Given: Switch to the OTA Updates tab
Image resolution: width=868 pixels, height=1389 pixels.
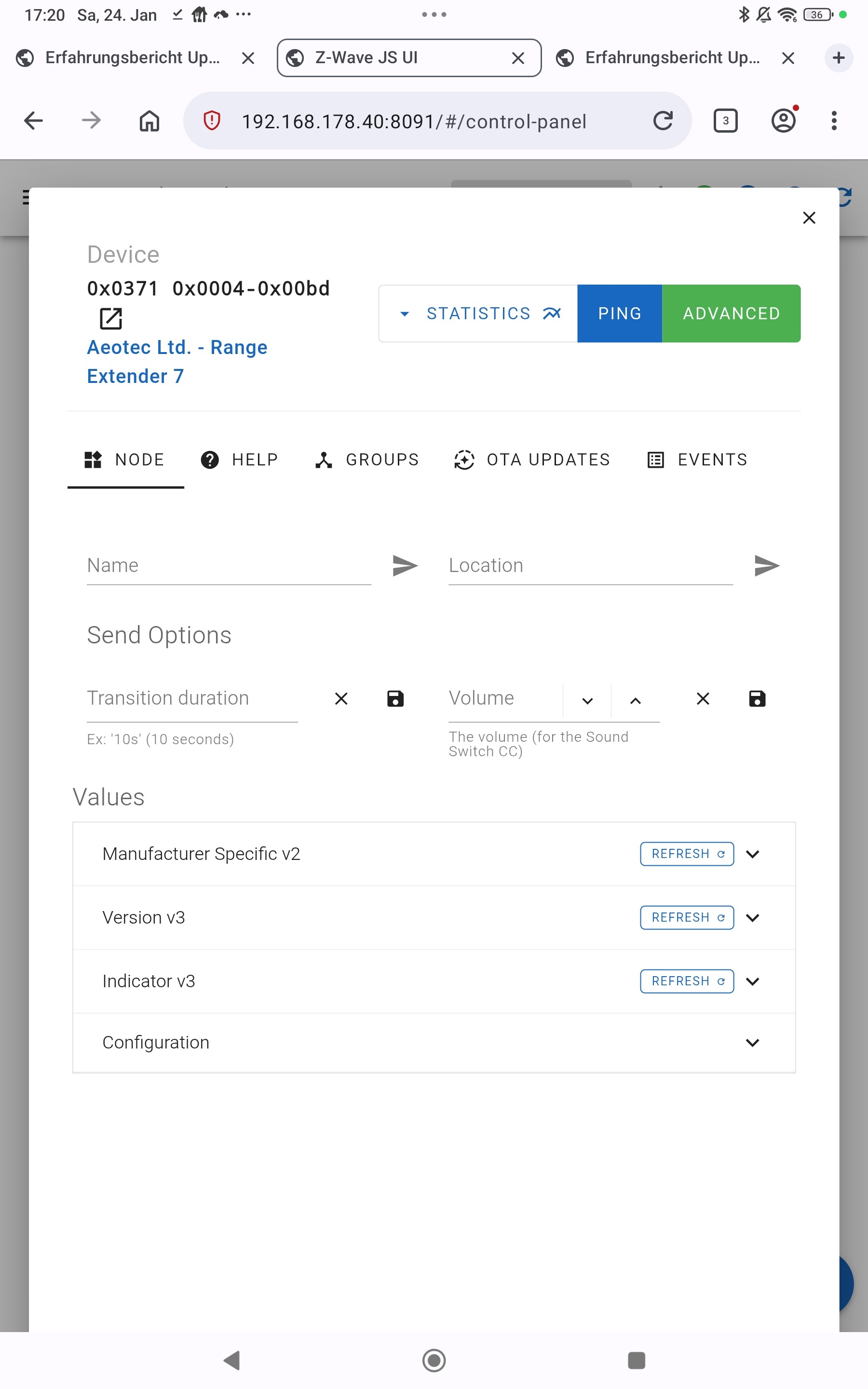Looking at the screenshot, I should [531, 460].
